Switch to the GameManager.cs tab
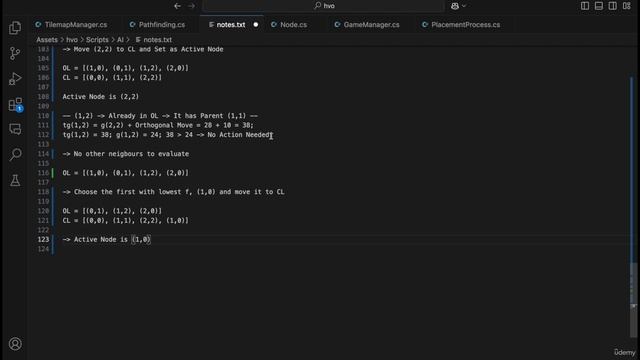 coord(367,24)
